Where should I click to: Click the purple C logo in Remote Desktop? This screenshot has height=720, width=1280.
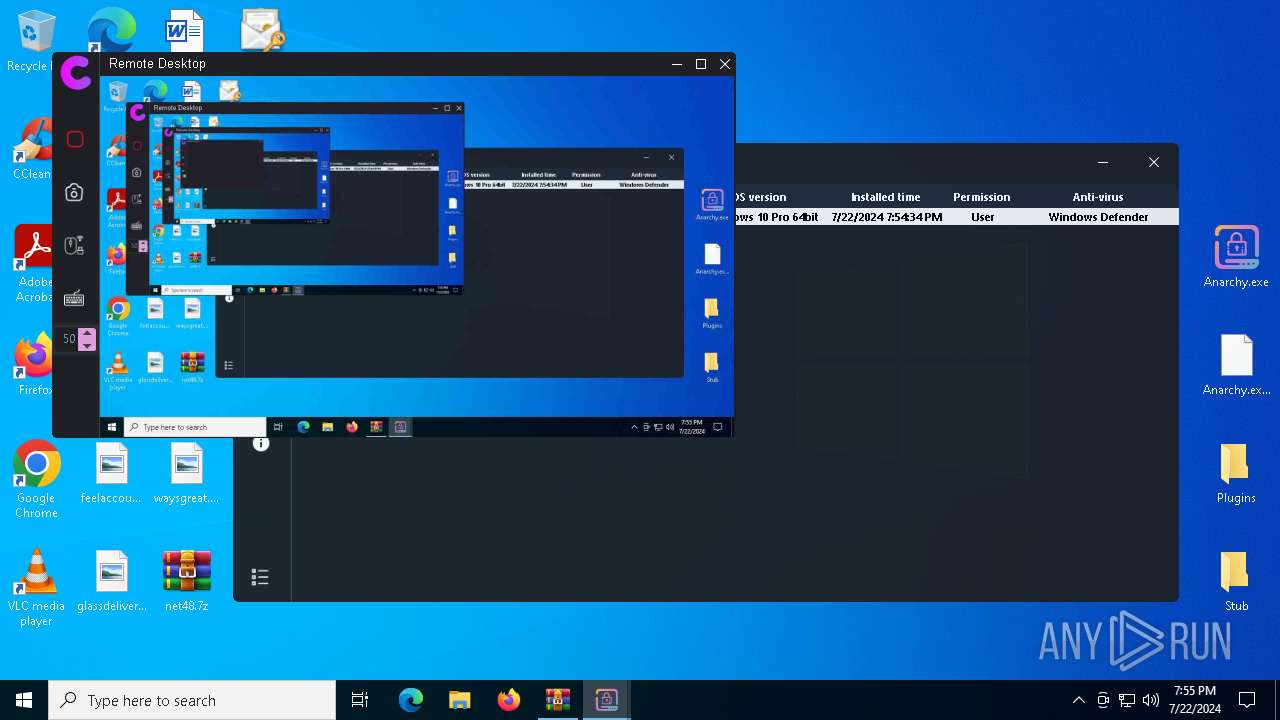coord(75,72)
